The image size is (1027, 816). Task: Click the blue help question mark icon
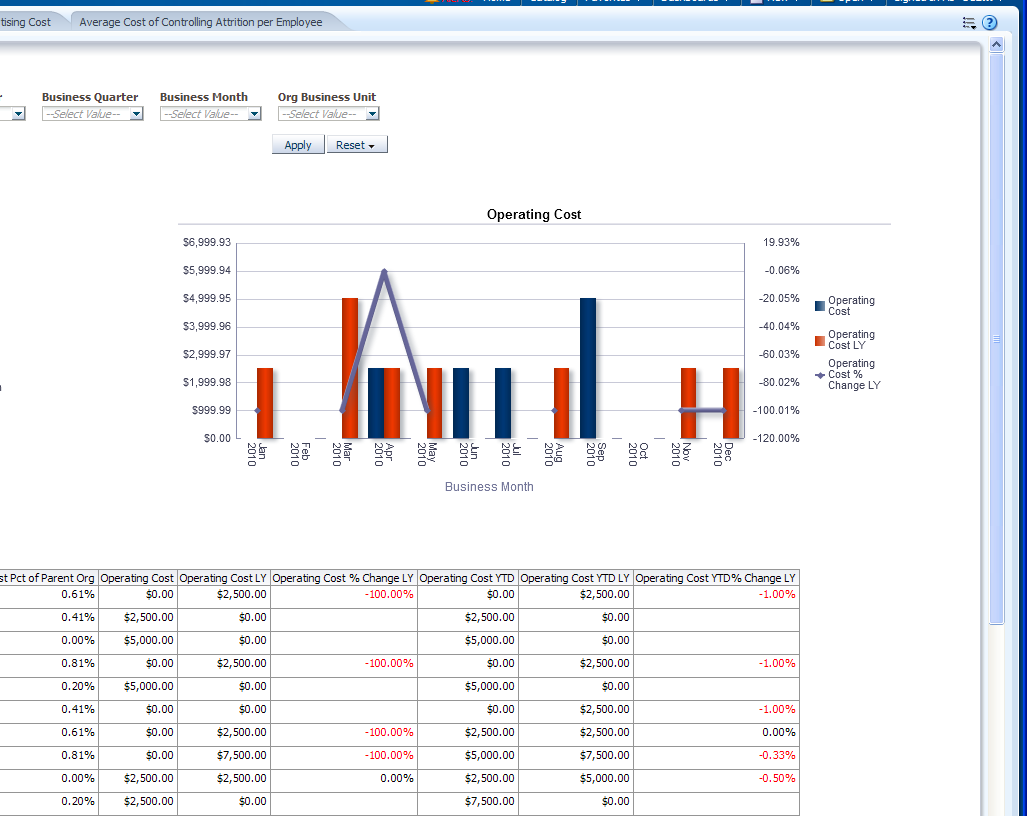[989, 22]
